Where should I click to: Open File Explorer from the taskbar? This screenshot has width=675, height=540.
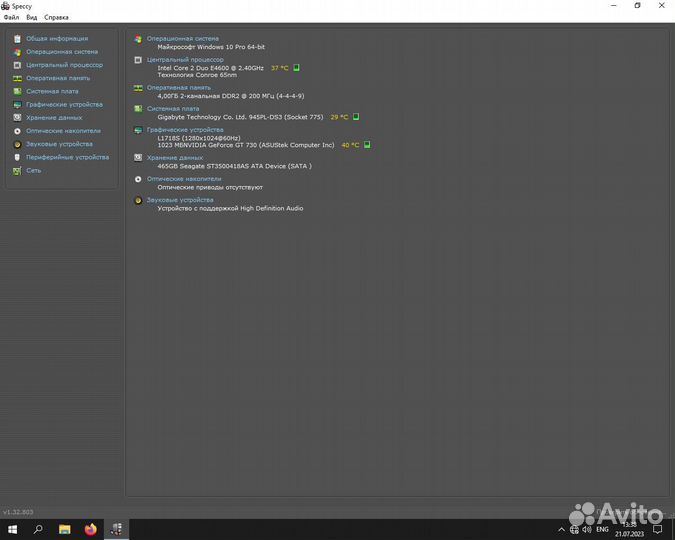point(64,529)
